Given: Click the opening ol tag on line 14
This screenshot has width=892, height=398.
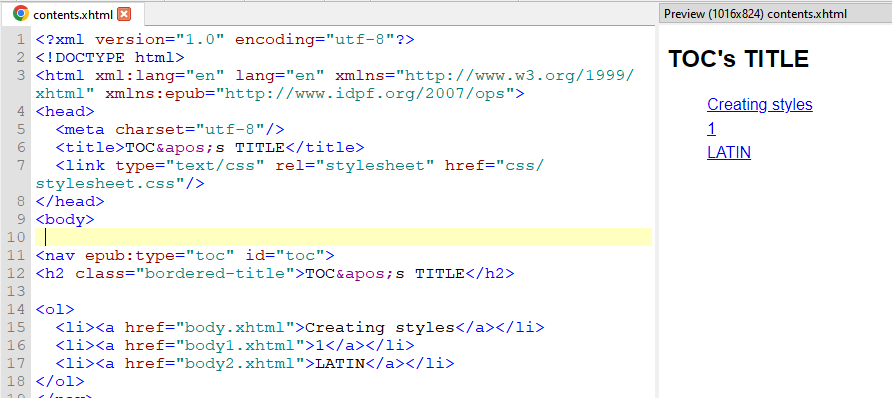Looking at the screenshot, I should [x=55, y=310].
